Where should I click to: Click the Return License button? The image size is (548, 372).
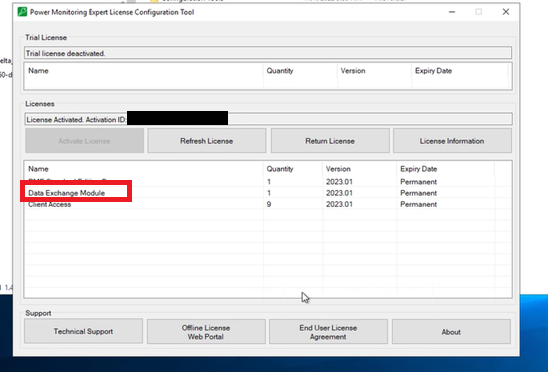tap(330, 141)
